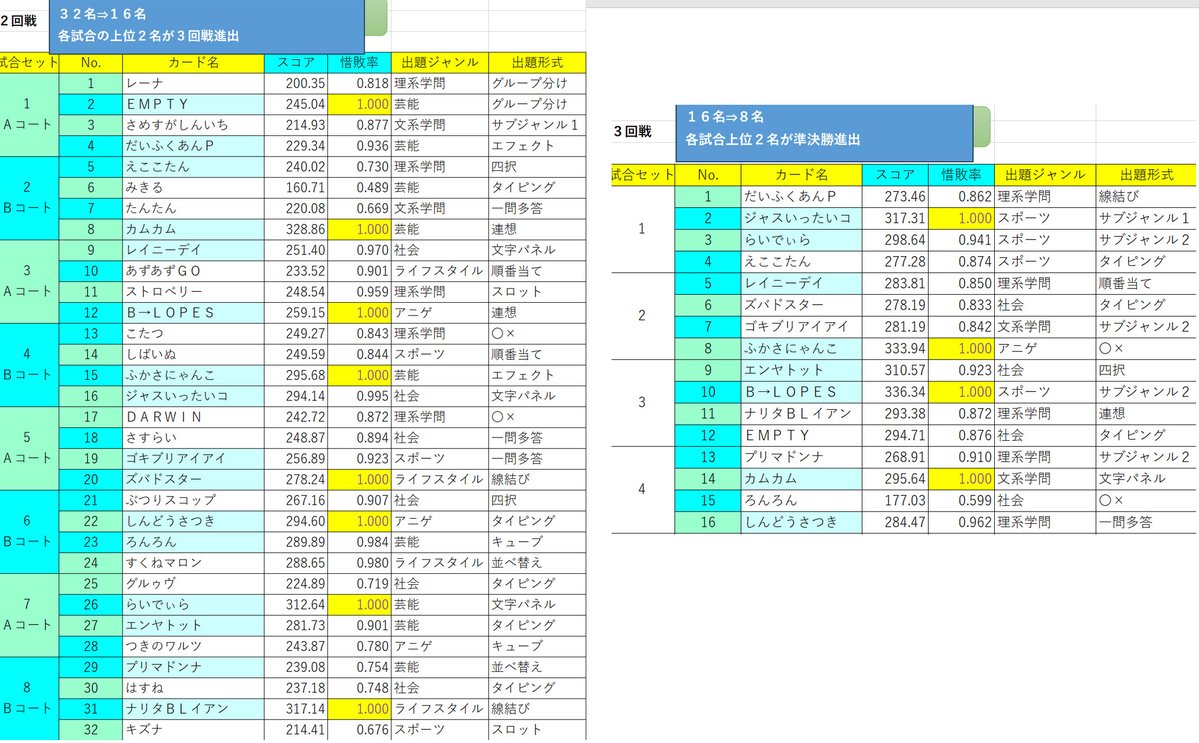
Task: Select the 3回戦 score '333.94'
Action: (895, 349)
